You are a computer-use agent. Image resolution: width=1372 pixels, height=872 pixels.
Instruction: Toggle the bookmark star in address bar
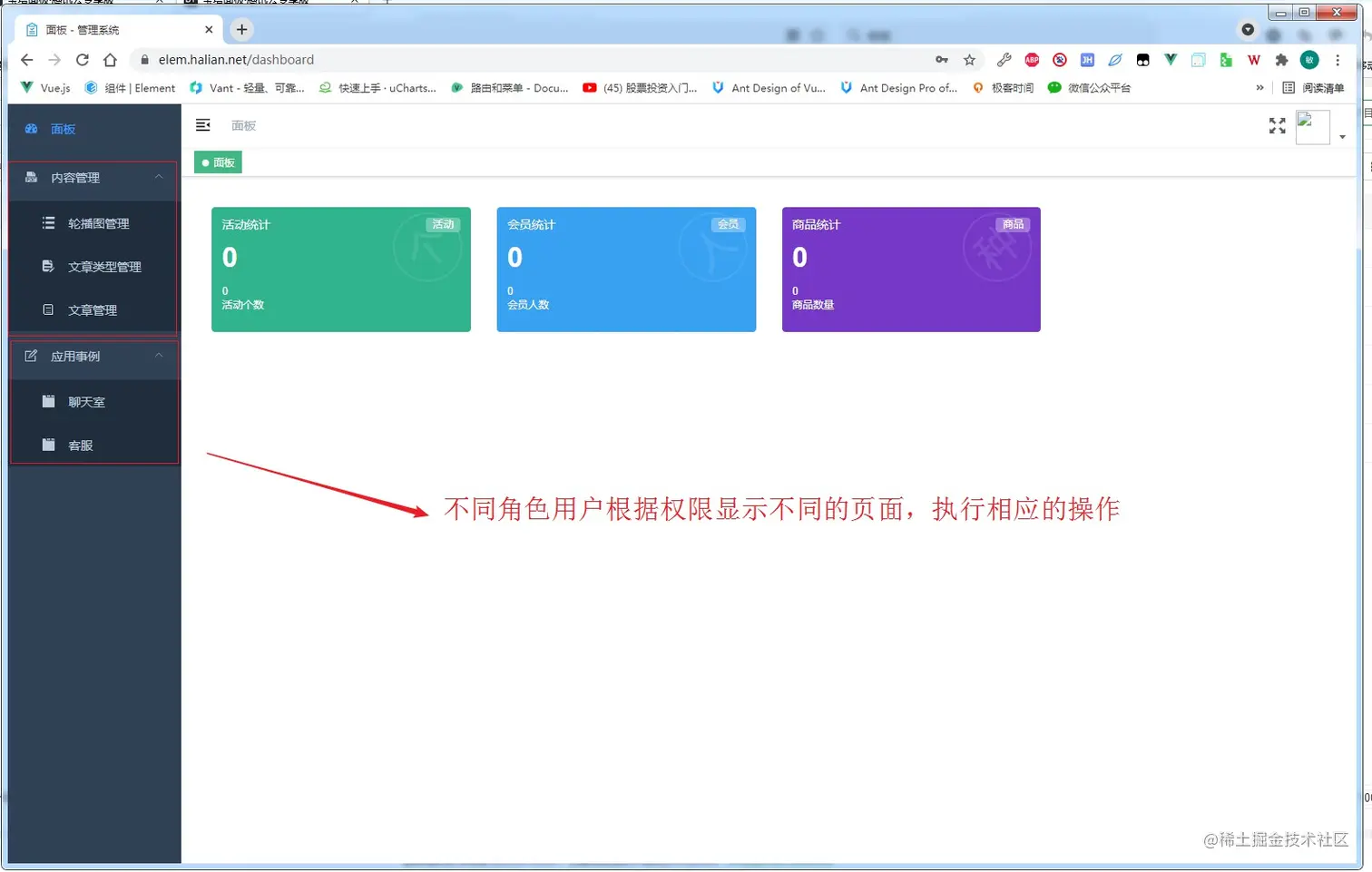tap(970, 60)
